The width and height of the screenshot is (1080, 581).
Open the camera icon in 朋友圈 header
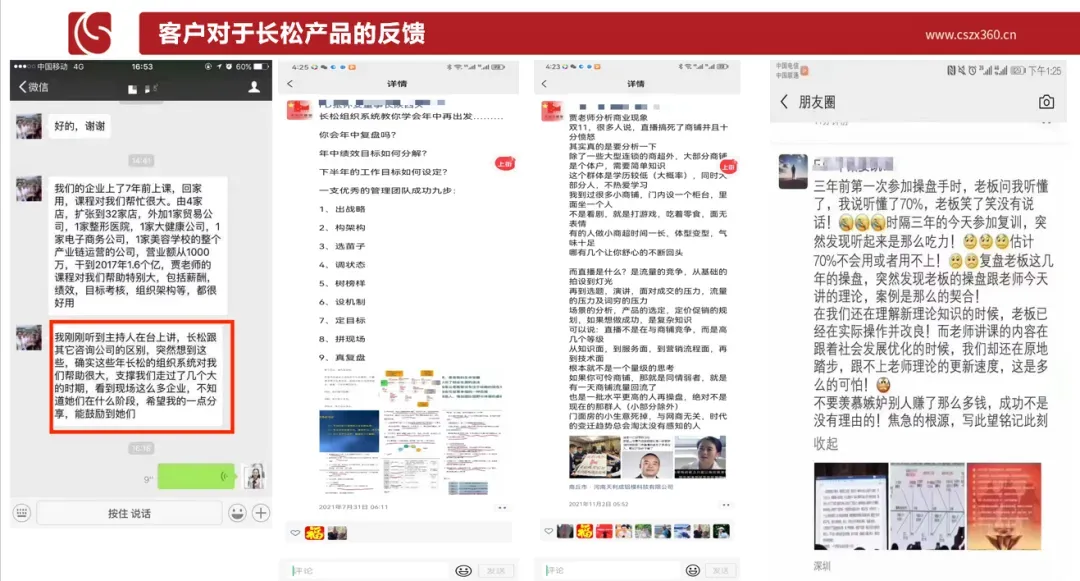pyautogui.click(x=1046, y=102)
